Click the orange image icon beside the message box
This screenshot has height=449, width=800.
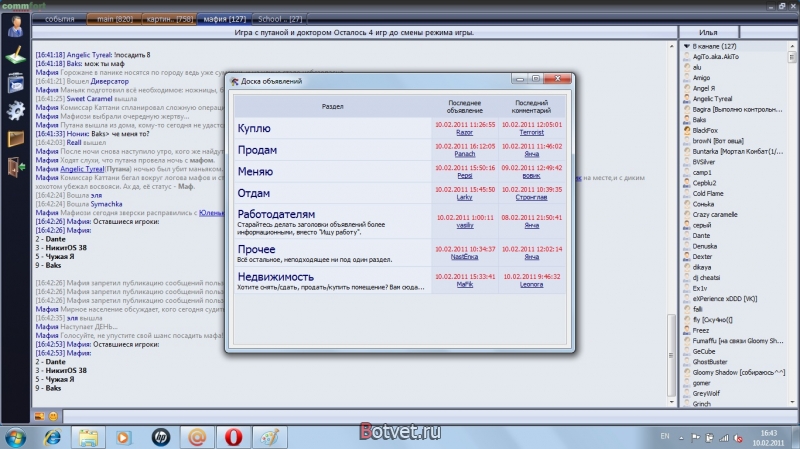(39, 416)
